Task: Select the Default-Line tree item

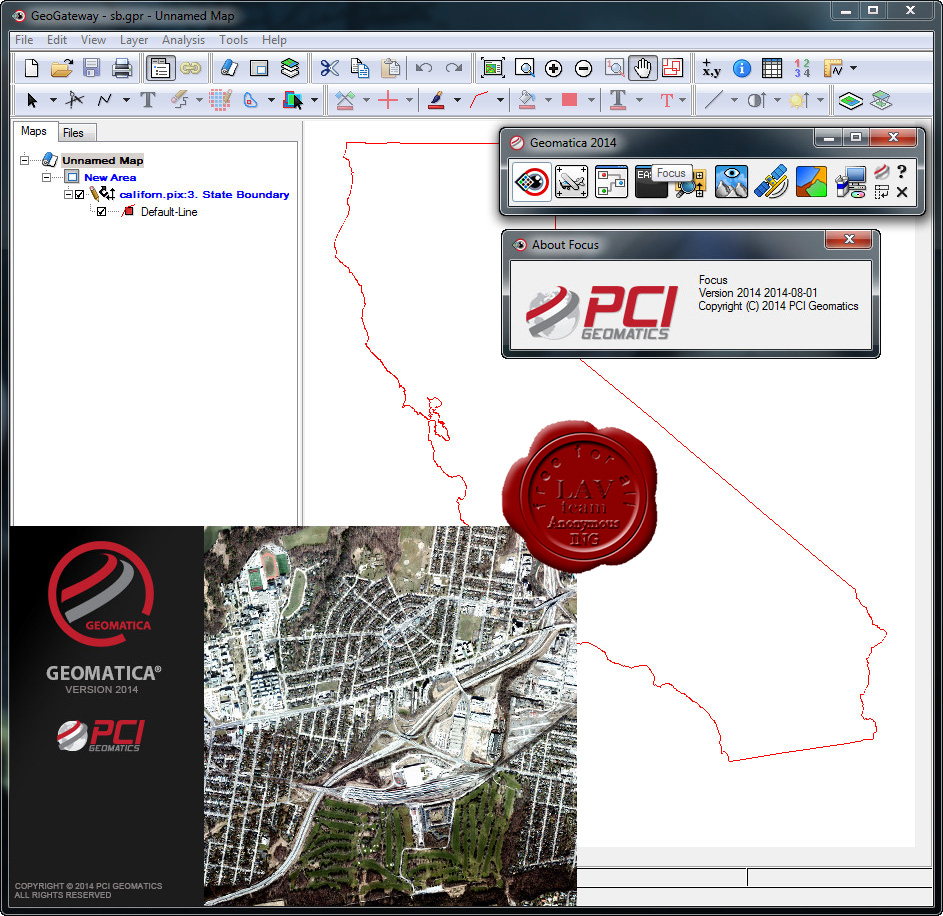Action: [x=169, y=212]
